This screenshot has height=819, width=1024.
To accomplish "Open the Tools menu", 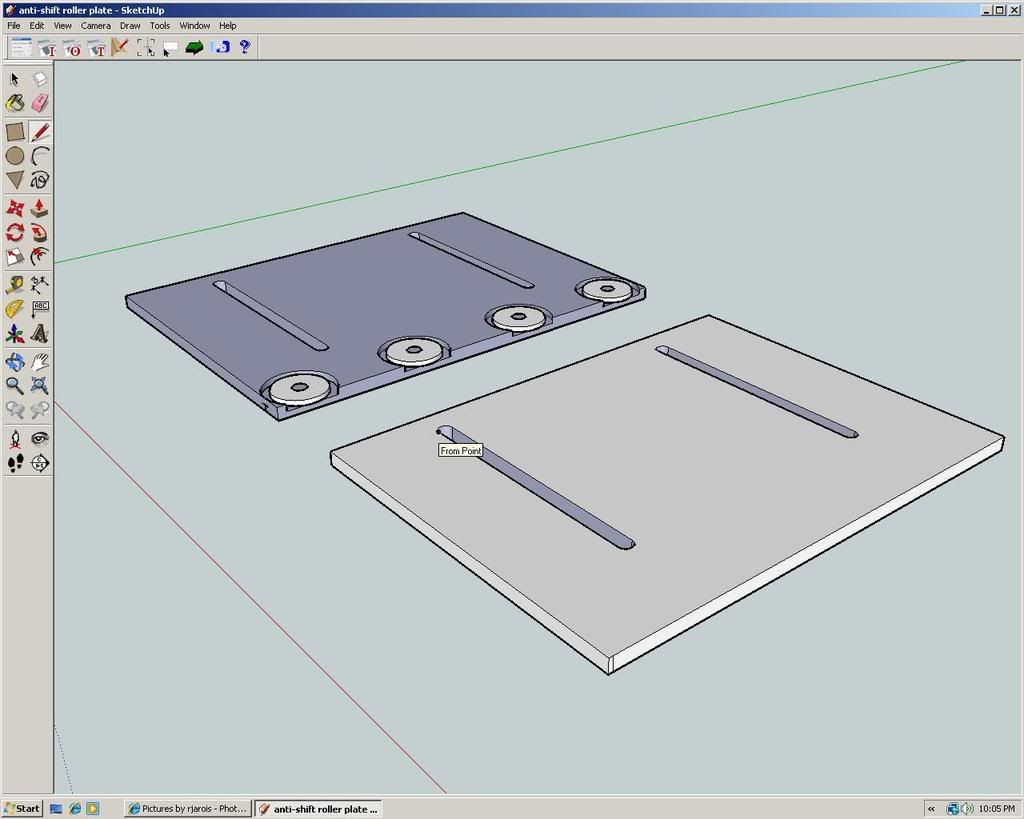I will click(x=160, y=25).
